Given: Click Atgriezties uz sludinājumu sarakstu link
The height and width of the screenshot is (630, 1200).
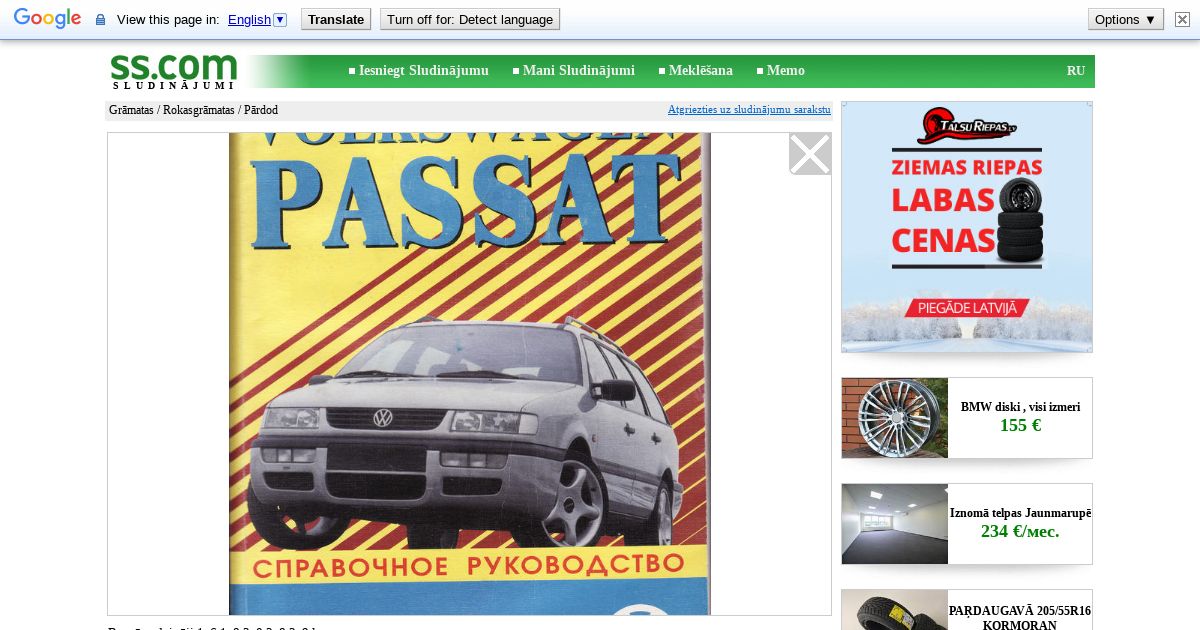Looking at the screenshot, I should click(749, 109).
